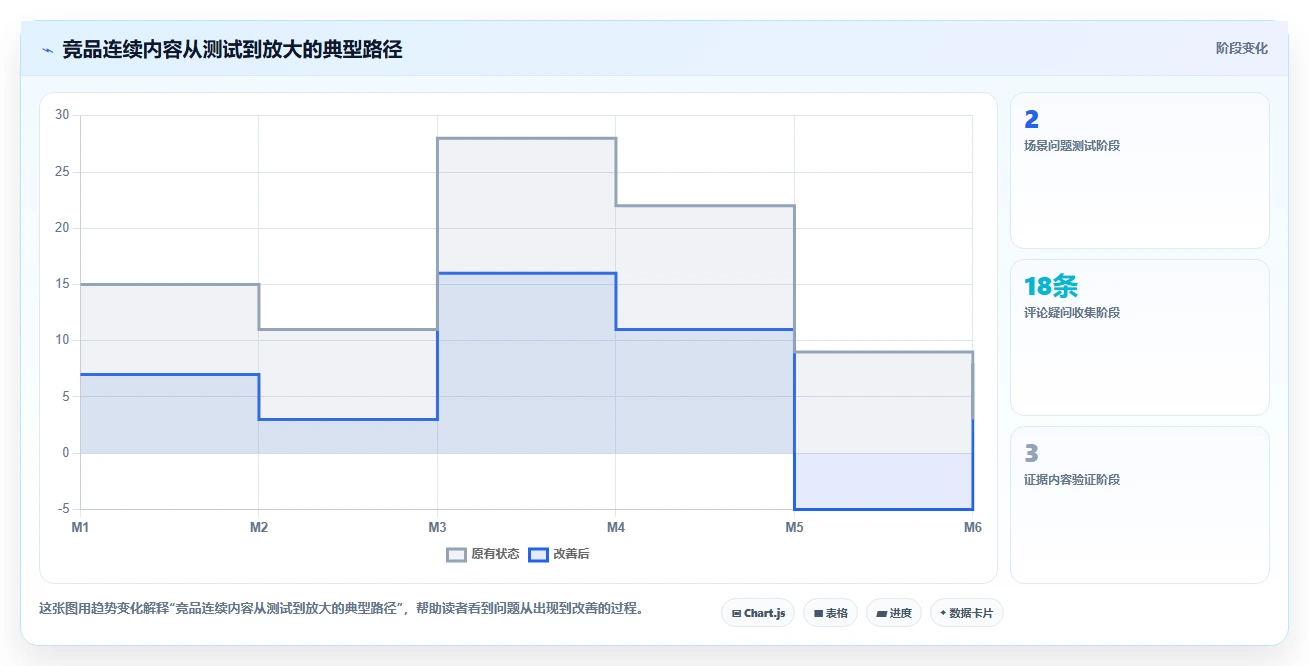
Task: Click the description text below the chart
Action: tap(342, 608)
